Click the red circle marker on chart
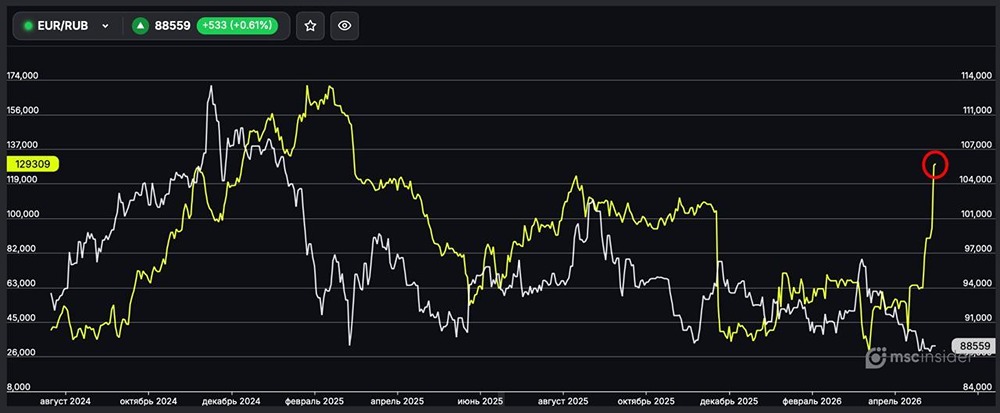This screenshot has height=413, width=1000. point(934,165)
